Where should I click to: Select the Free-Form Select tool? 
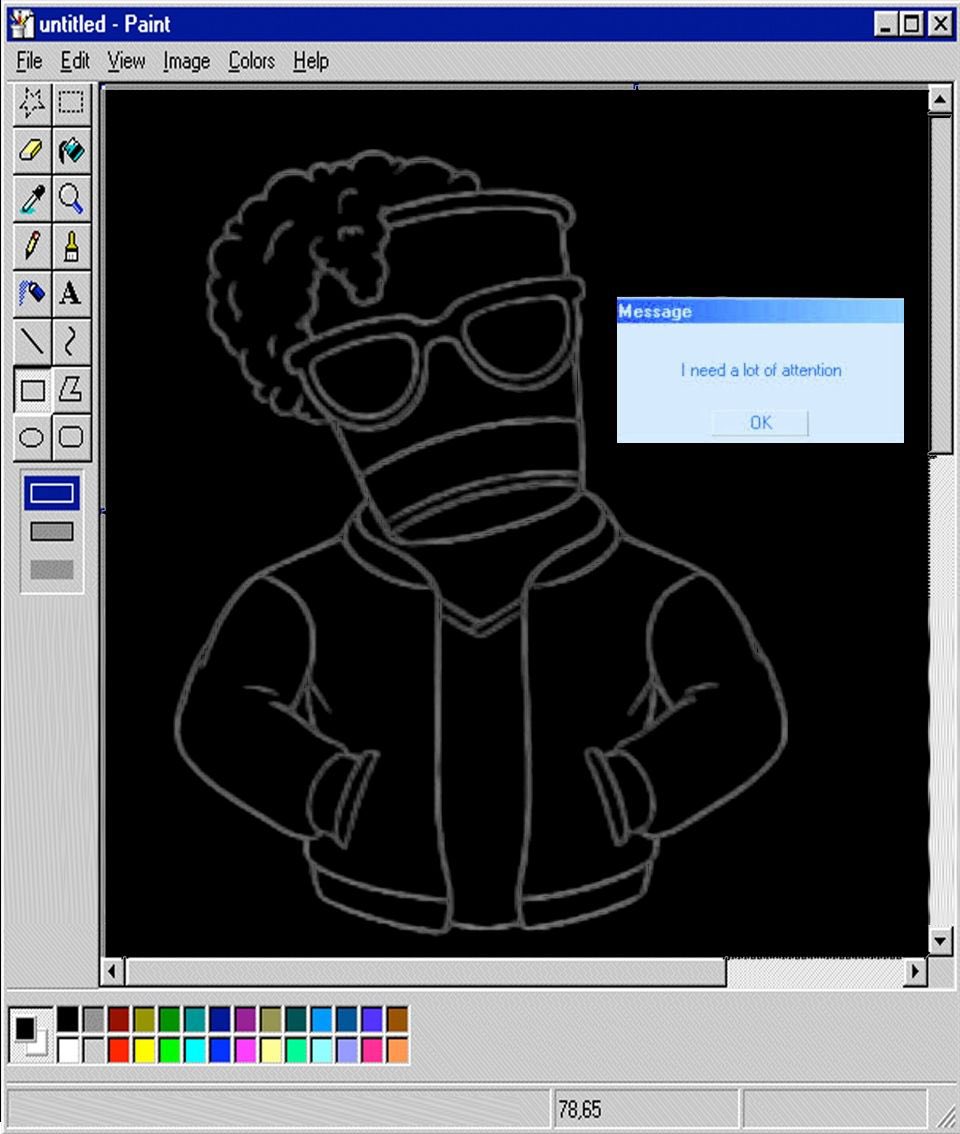coord(32,103)
